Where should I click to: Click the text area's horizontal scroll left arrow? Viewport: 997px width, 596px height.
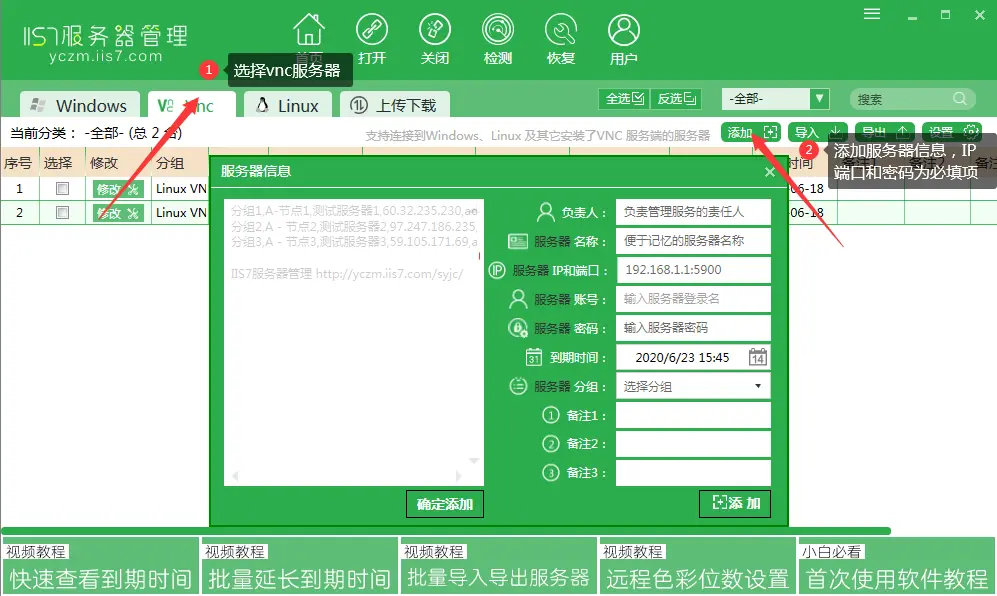pyautogui.click(x=235, y=476)
